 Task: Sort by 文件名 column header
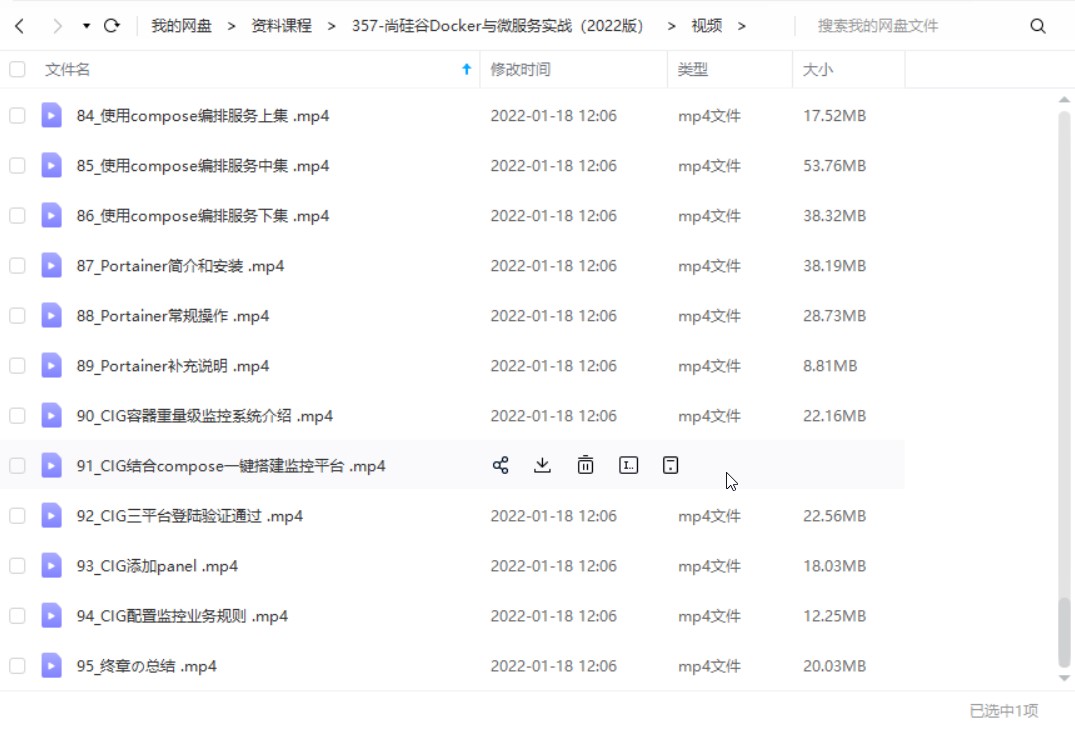67,69
